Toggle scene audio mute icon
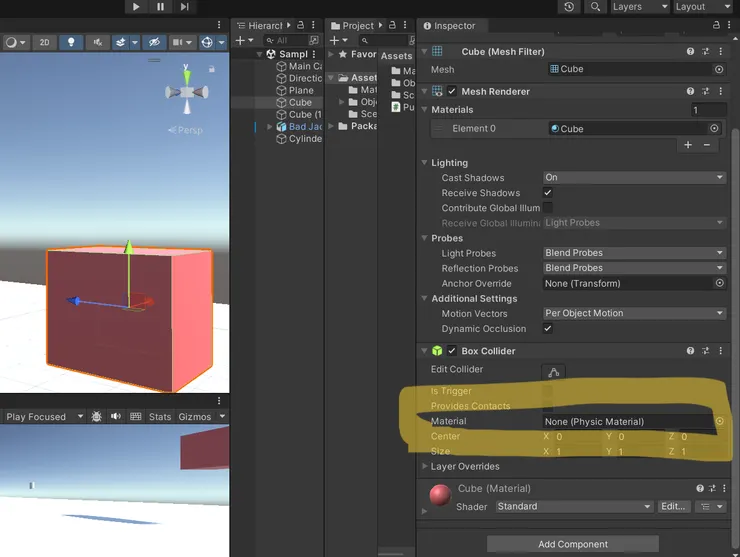The height and width of the screenshot is (557, 740). 97,42
